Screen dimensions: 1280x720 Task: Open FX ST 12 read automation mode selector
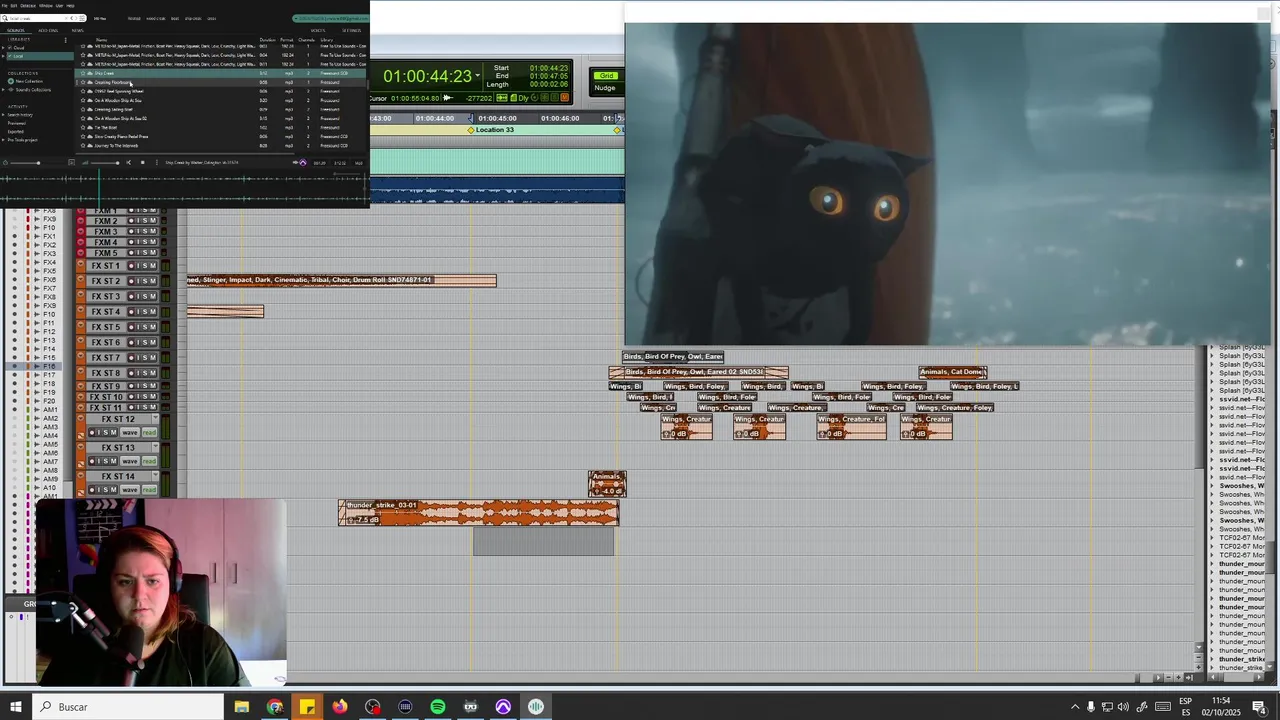tap(149, 432)
